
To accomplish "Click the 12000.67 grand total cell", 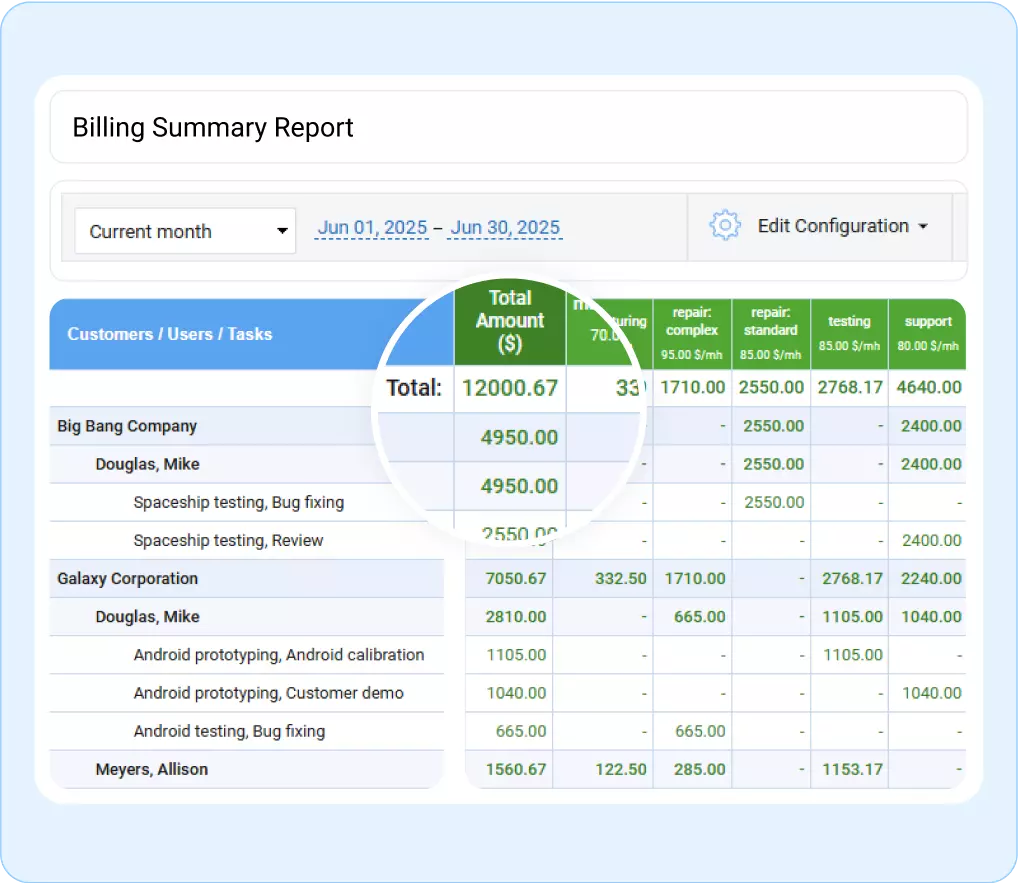I will point(510,387).
